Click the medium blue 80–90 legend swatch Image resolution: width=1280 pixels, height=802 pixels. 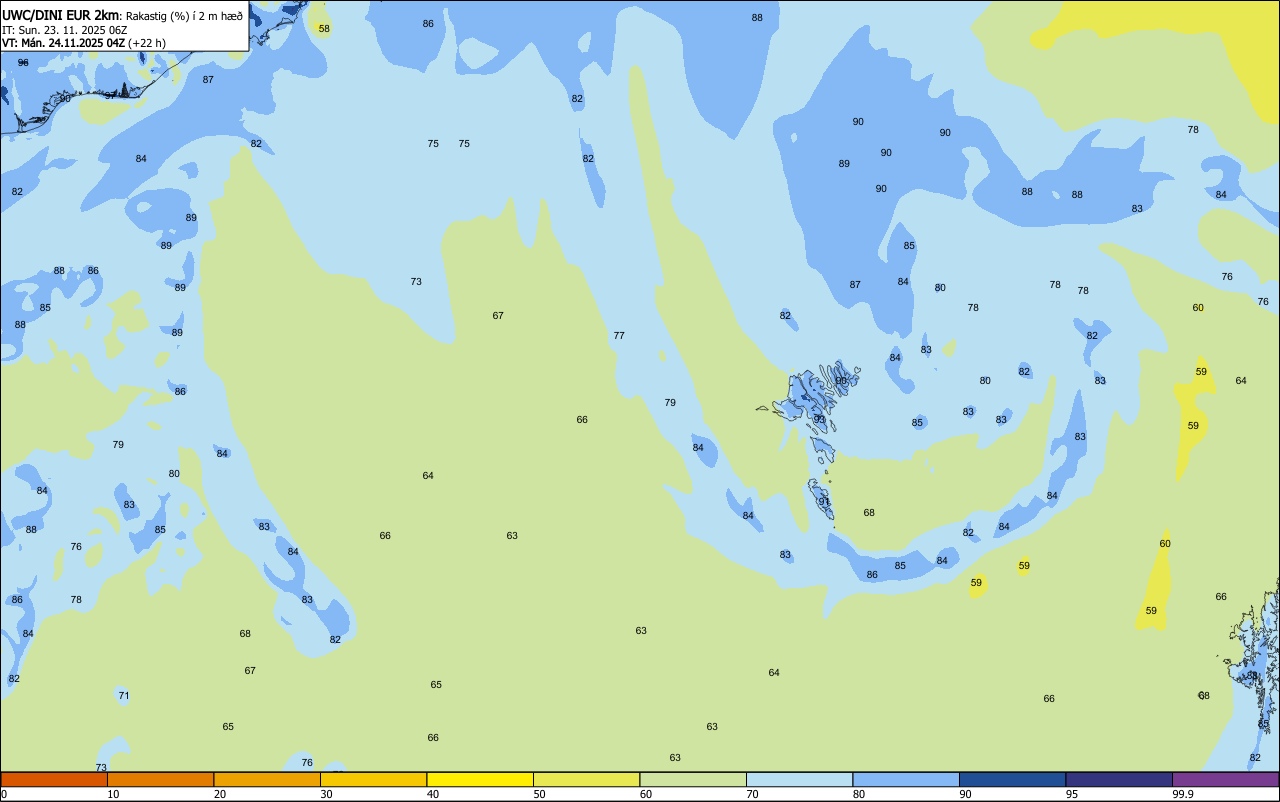(x=906, y=779)
